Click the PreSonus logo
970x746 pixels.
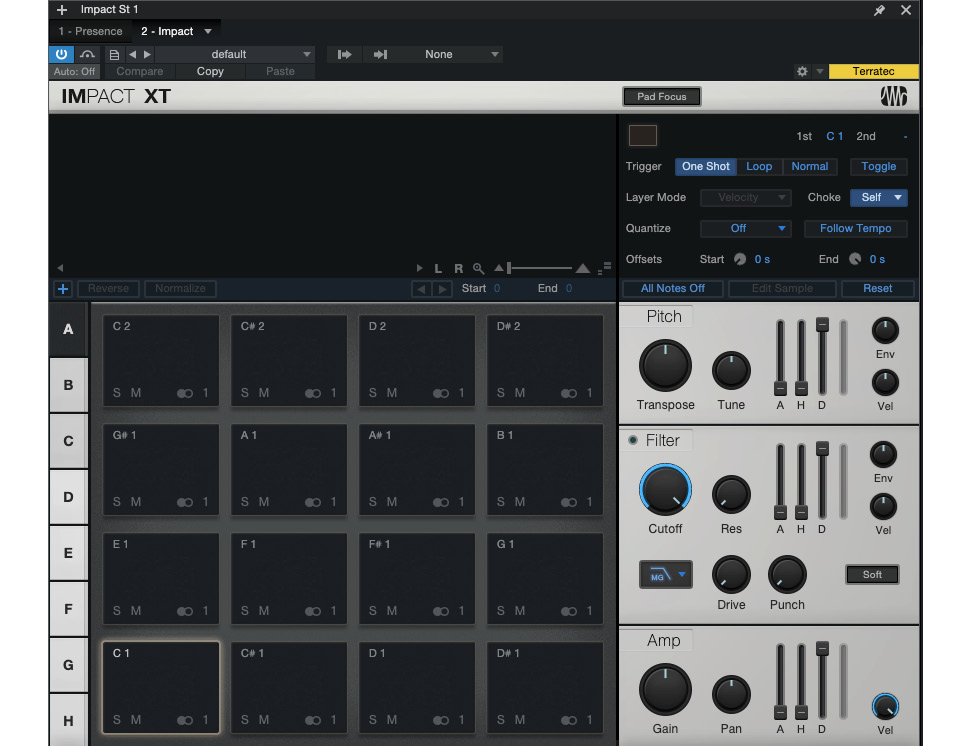894,96
